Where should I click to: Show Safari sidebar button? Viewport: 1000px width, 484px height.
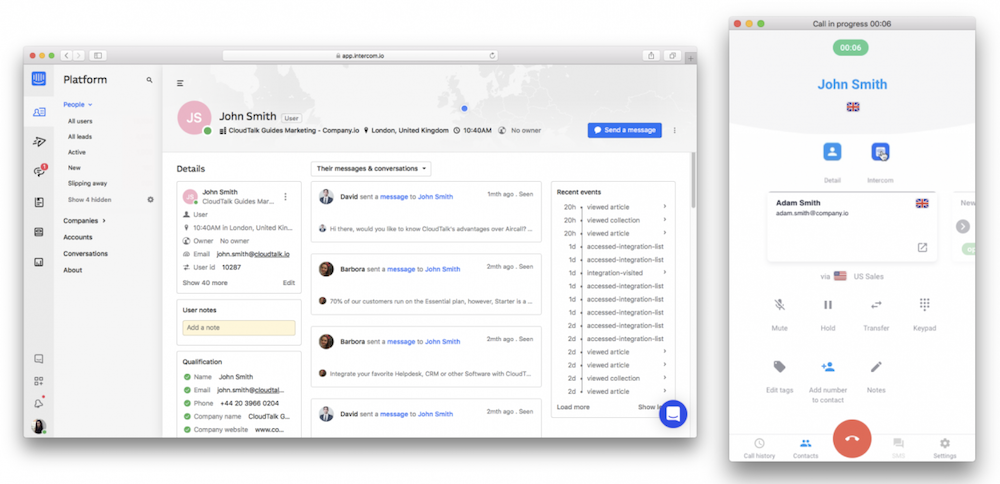pyautogui.click(x=98, y=55)
